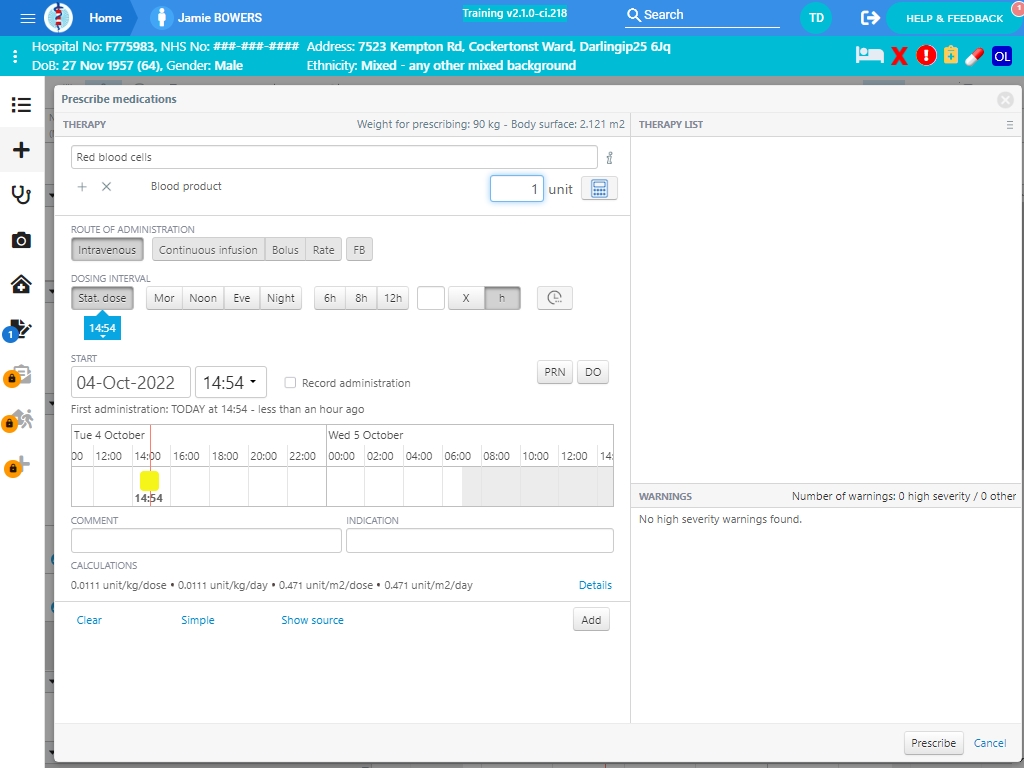Screen dimensions: 1024x768
Task: Toggle the Stat. dose interval
Action: (x=103, y=298)
